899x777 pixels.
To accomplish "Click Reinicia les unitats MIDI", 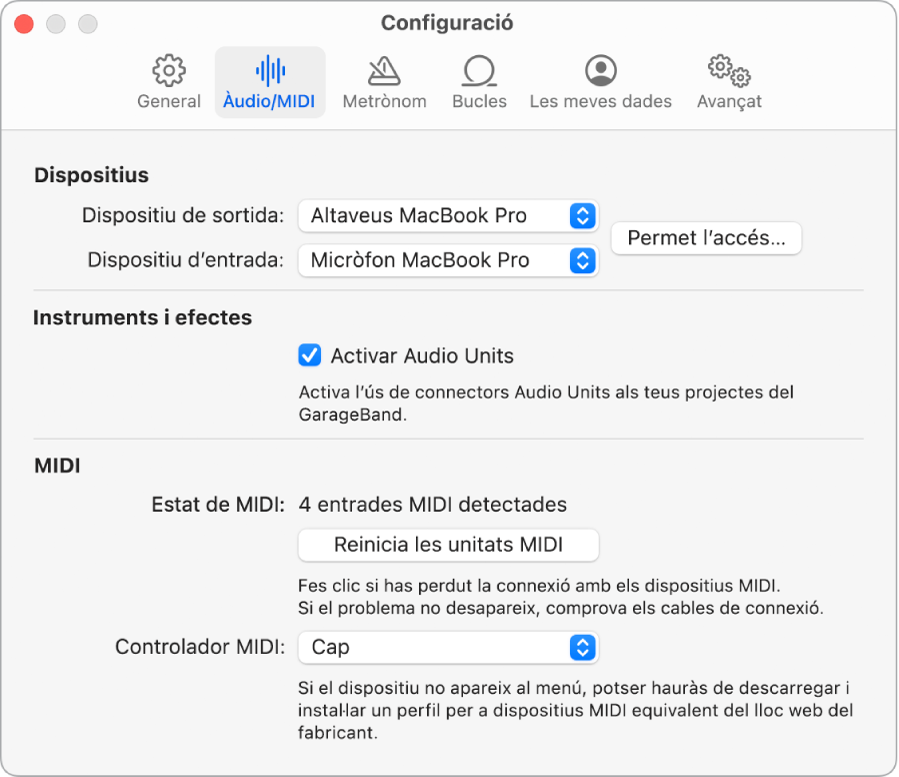I will (447, 545).
